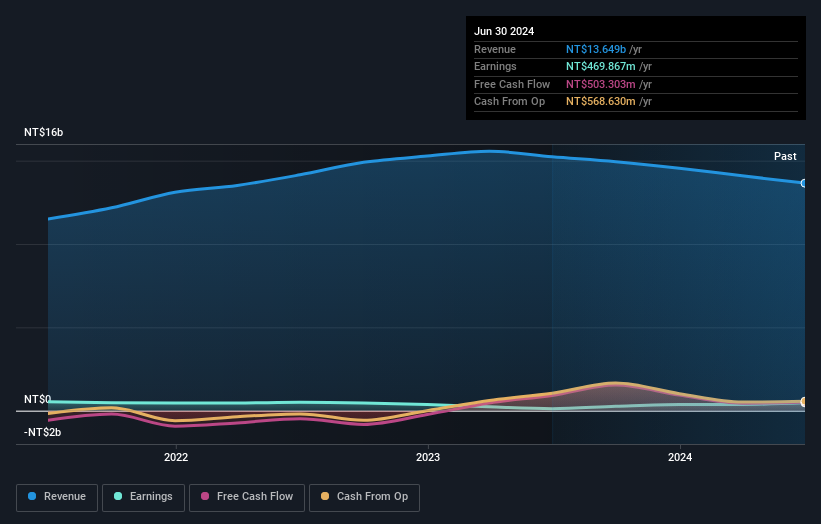Toggle the Revenue legend button
The image size is (821, 524).
57,497
